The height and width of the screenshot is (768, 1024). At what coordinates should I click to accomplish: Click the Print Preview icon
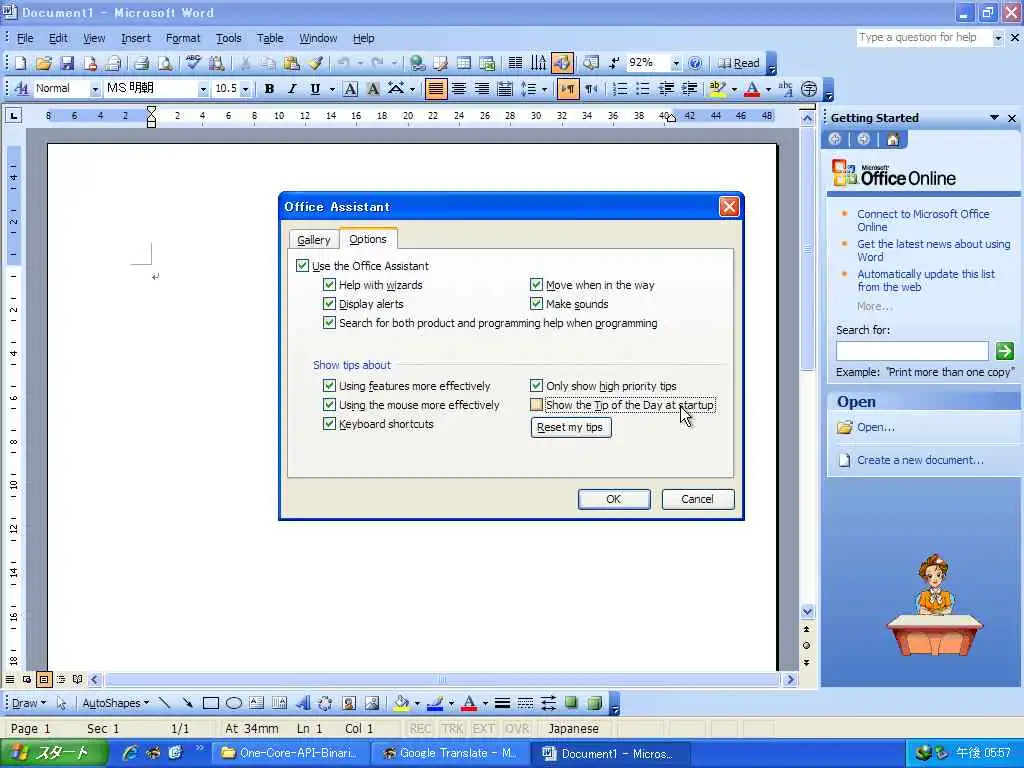click(x=165, y=63)
